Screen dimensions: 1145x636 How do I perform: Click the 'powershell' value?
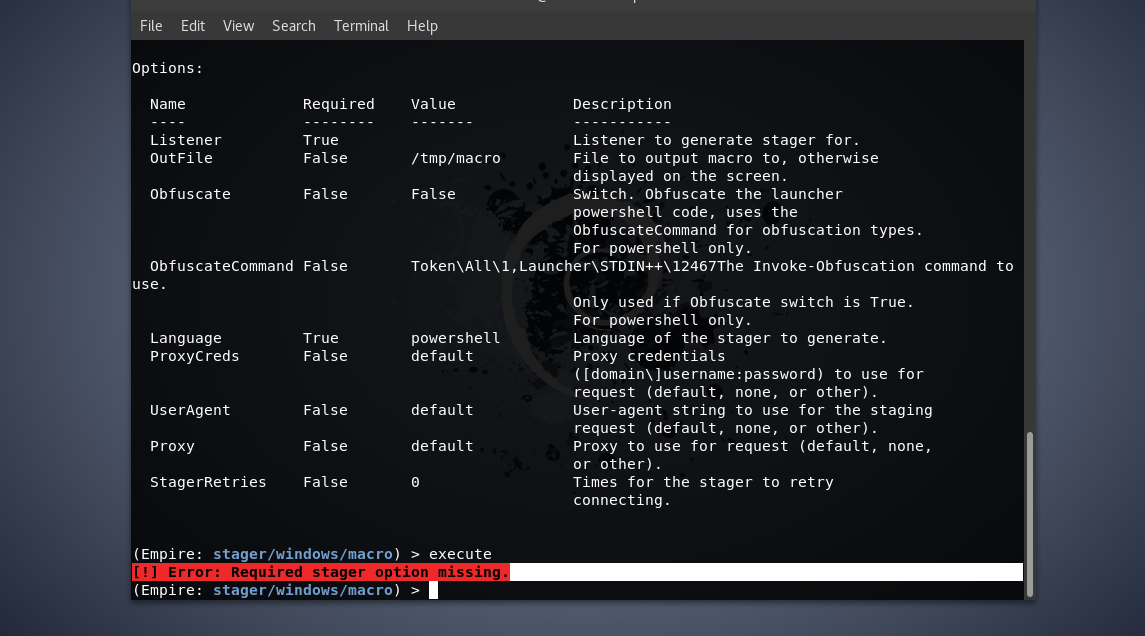tap(456, 338)
